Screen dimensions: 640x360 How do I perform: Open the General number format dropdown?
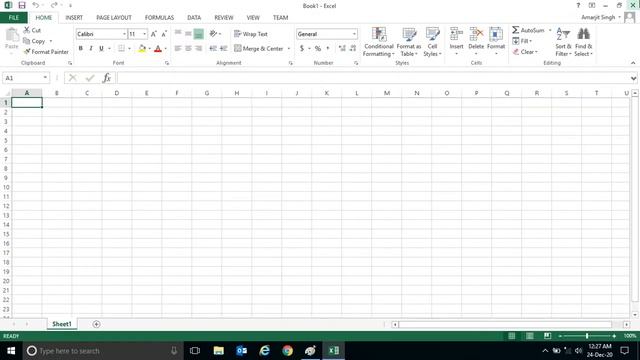(354, 34)
